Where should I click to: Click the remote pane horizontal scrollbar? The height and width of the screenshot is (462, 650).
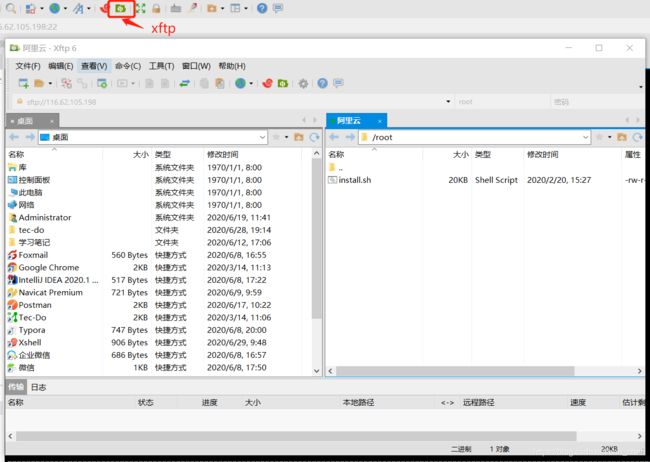coord(455,371)
